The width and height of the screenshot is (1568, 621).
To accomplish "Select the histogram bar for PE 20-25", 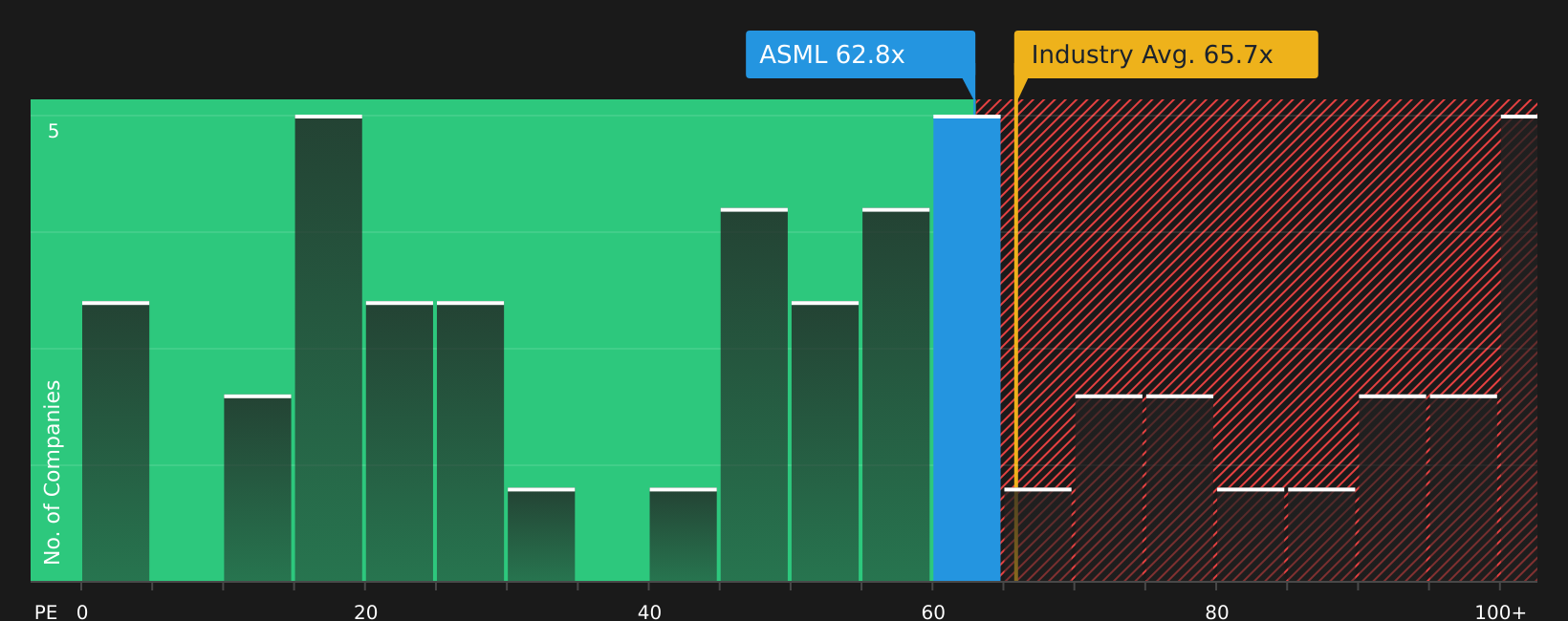I will coord(400,441).
